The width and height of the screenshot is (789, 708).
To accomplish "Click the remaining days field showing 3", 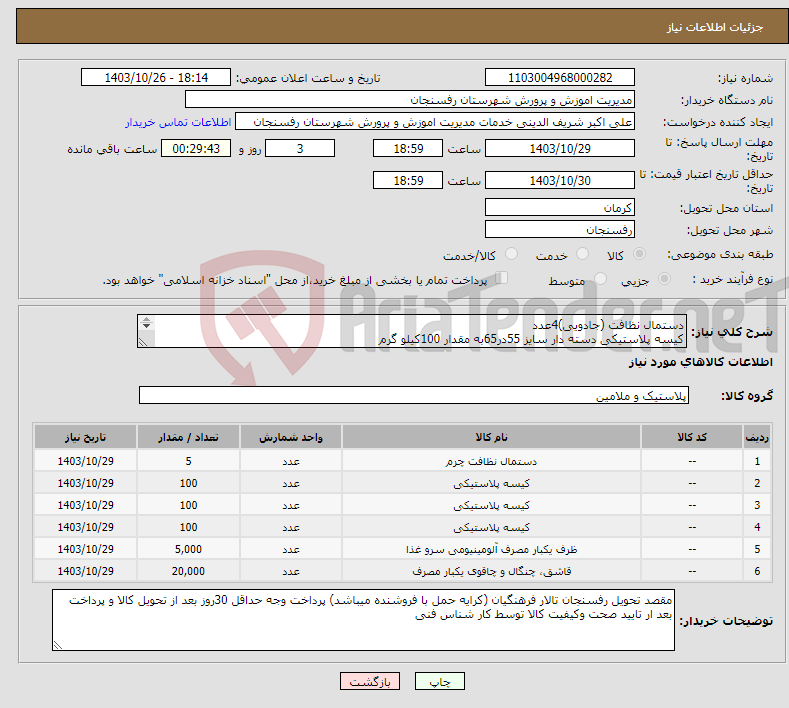I will [300, 148].
